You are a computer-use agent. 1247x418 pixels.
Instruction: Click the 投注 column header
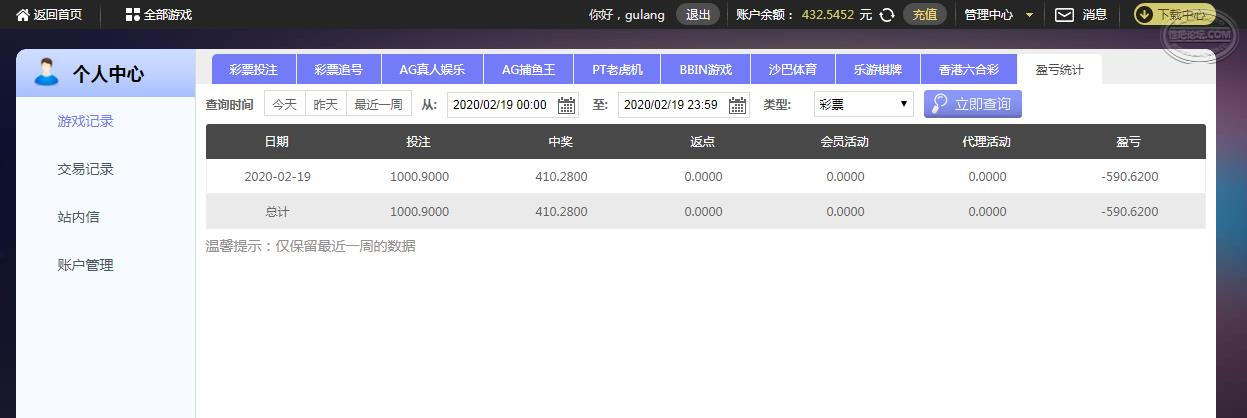point(419,142)
